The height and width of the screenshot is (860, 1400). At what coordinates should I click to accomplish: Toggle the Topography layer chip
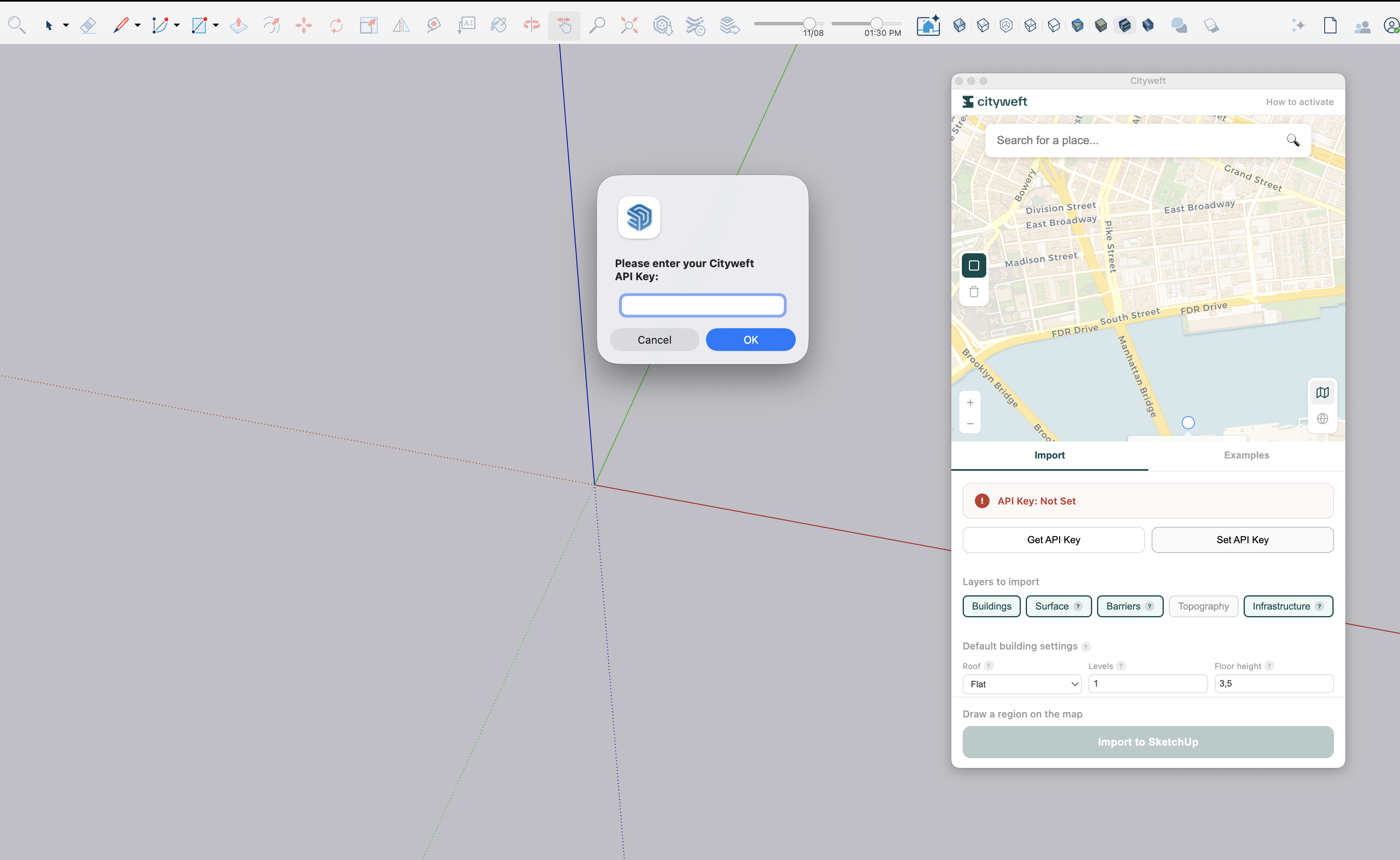pyautogui.click(x=1203, y=606)
